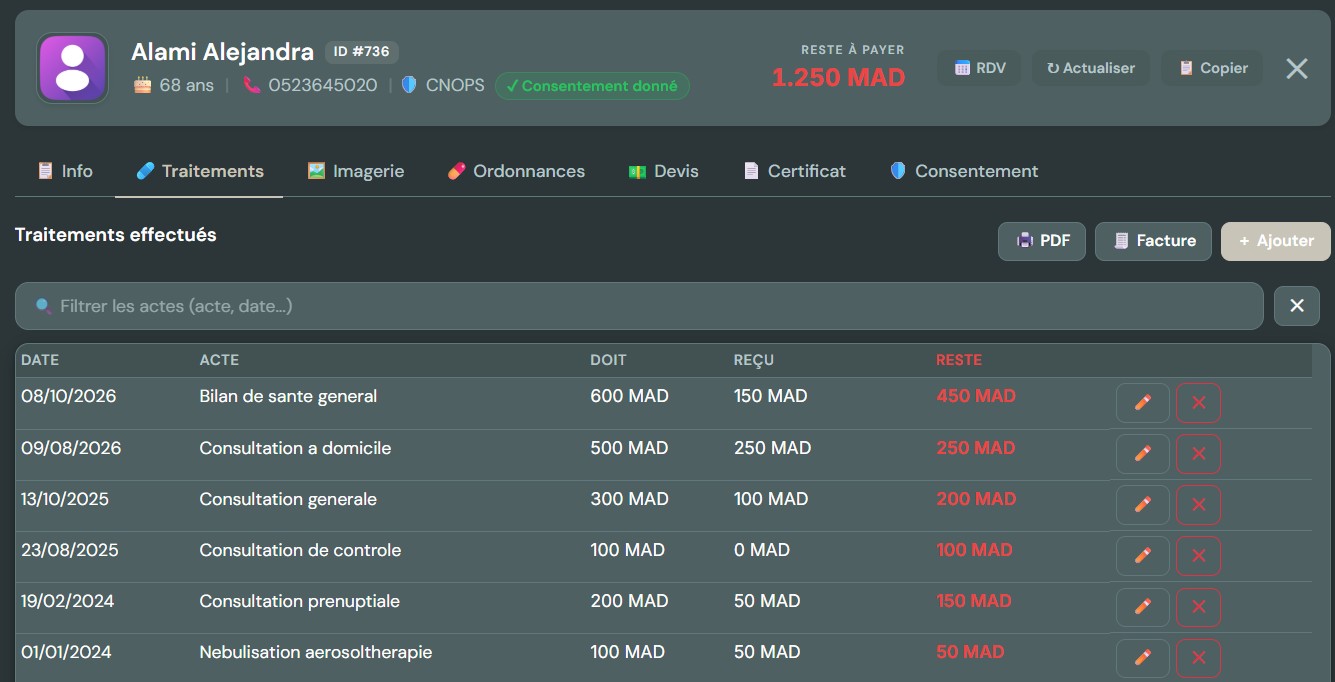Open the Imagerie tab
The image size is (1335, 682).
[x=356, y=171]
